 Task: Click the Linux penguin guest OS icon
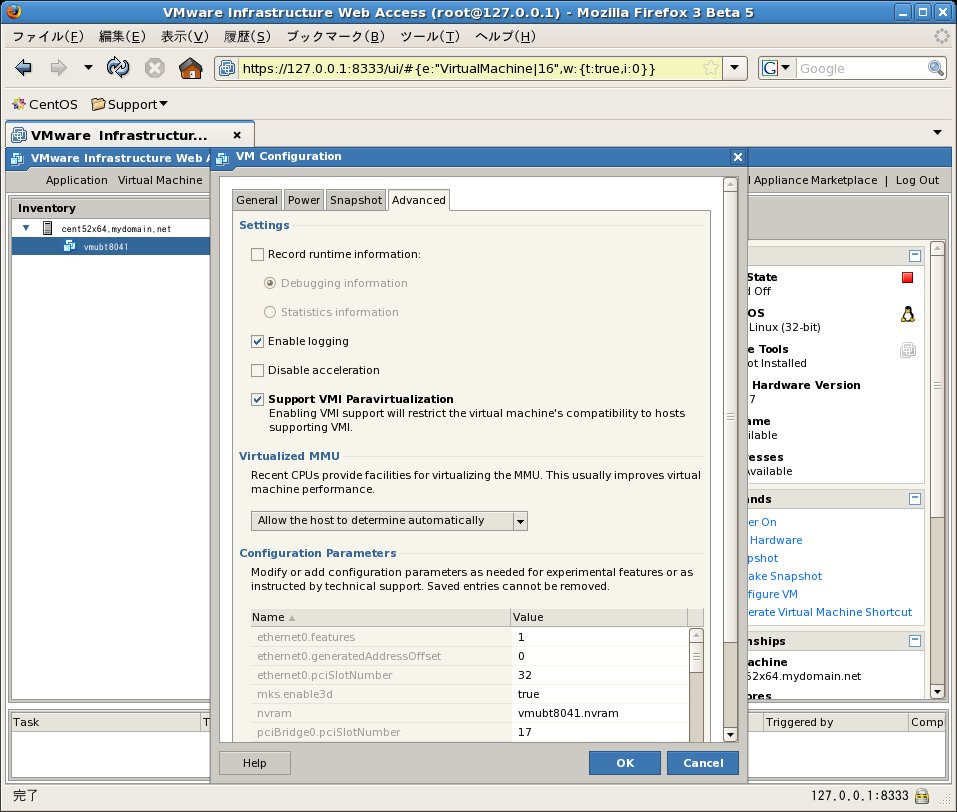pos(908,314)
